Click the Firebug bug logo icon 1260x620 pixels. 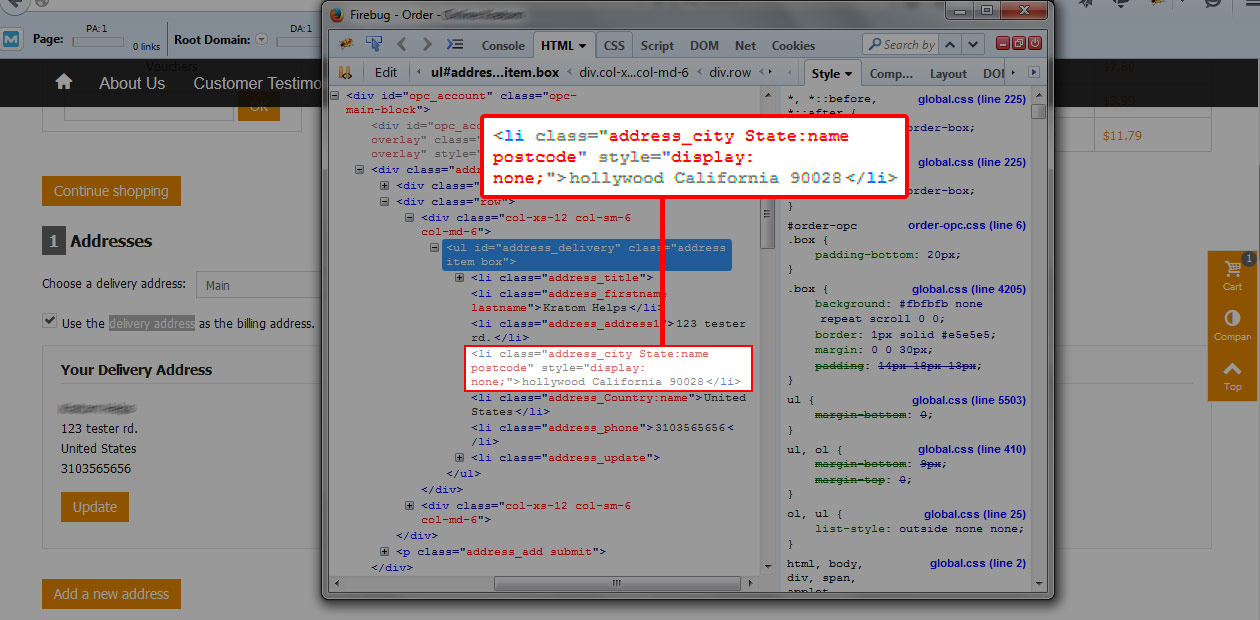(x=346, y=45)
